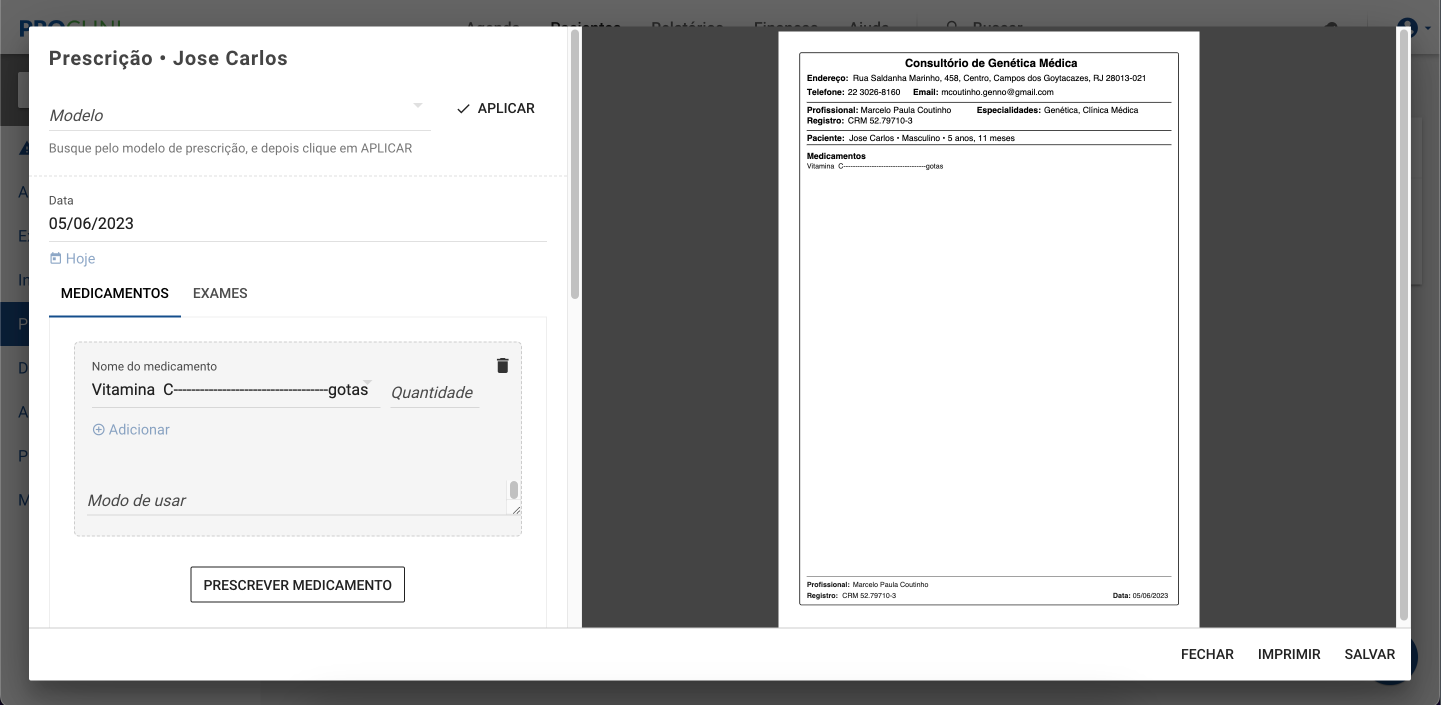Print the prescription using IMPRIMIR
1441x705 pixels.
tap(1289, 655)
